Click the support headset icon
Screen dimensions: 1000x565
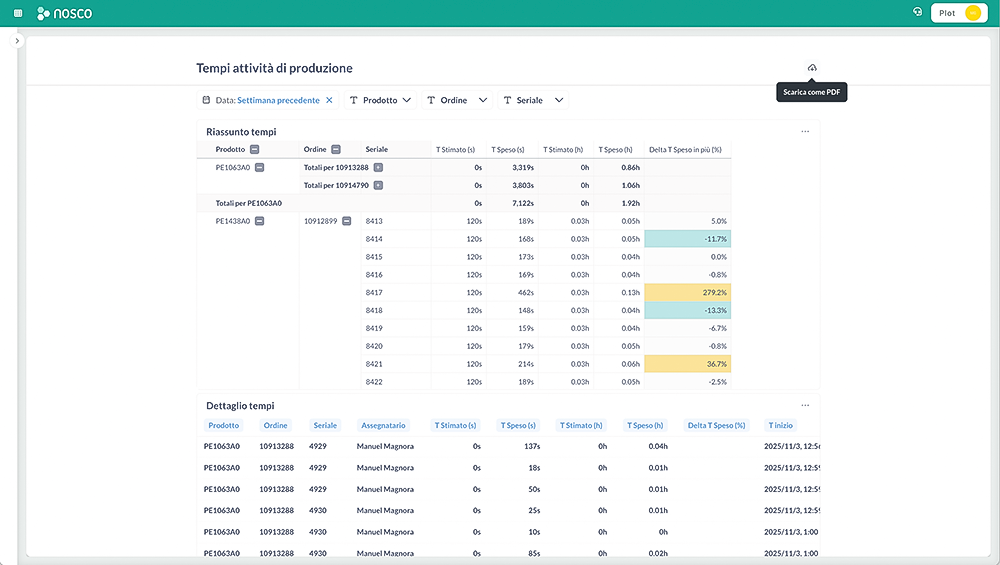[x=917, y=13]
